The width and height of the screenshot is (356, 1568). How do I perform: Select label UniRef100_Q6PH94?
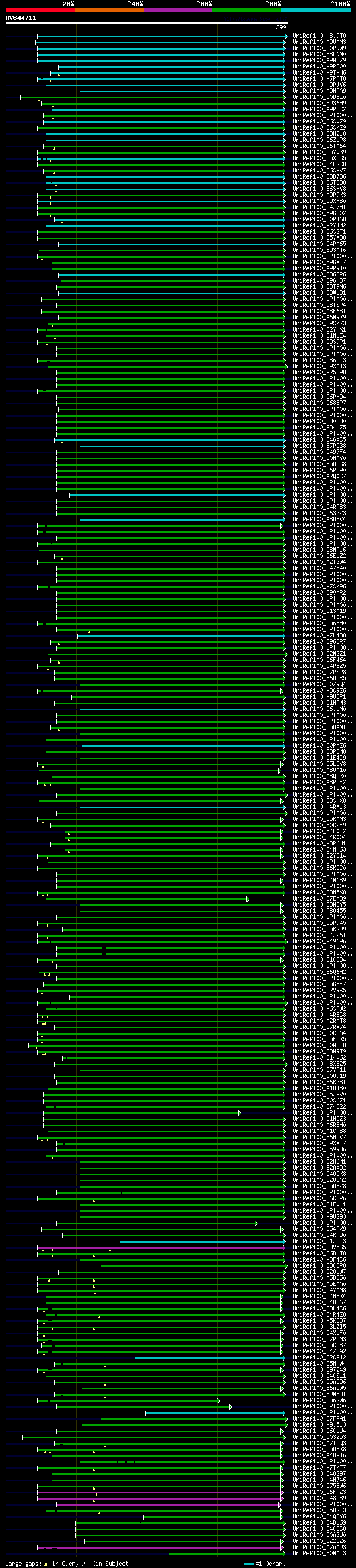coord(319,397)
